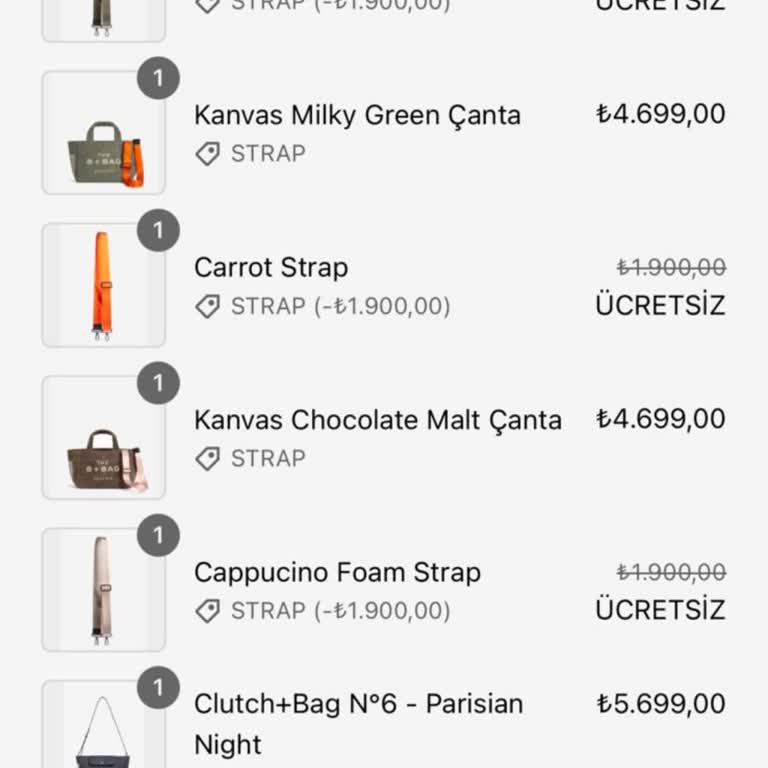Open the Cappucino Foam Strap thumbnail
The width and height of the screenshot is (768, 768).
(x=101, y=591)
